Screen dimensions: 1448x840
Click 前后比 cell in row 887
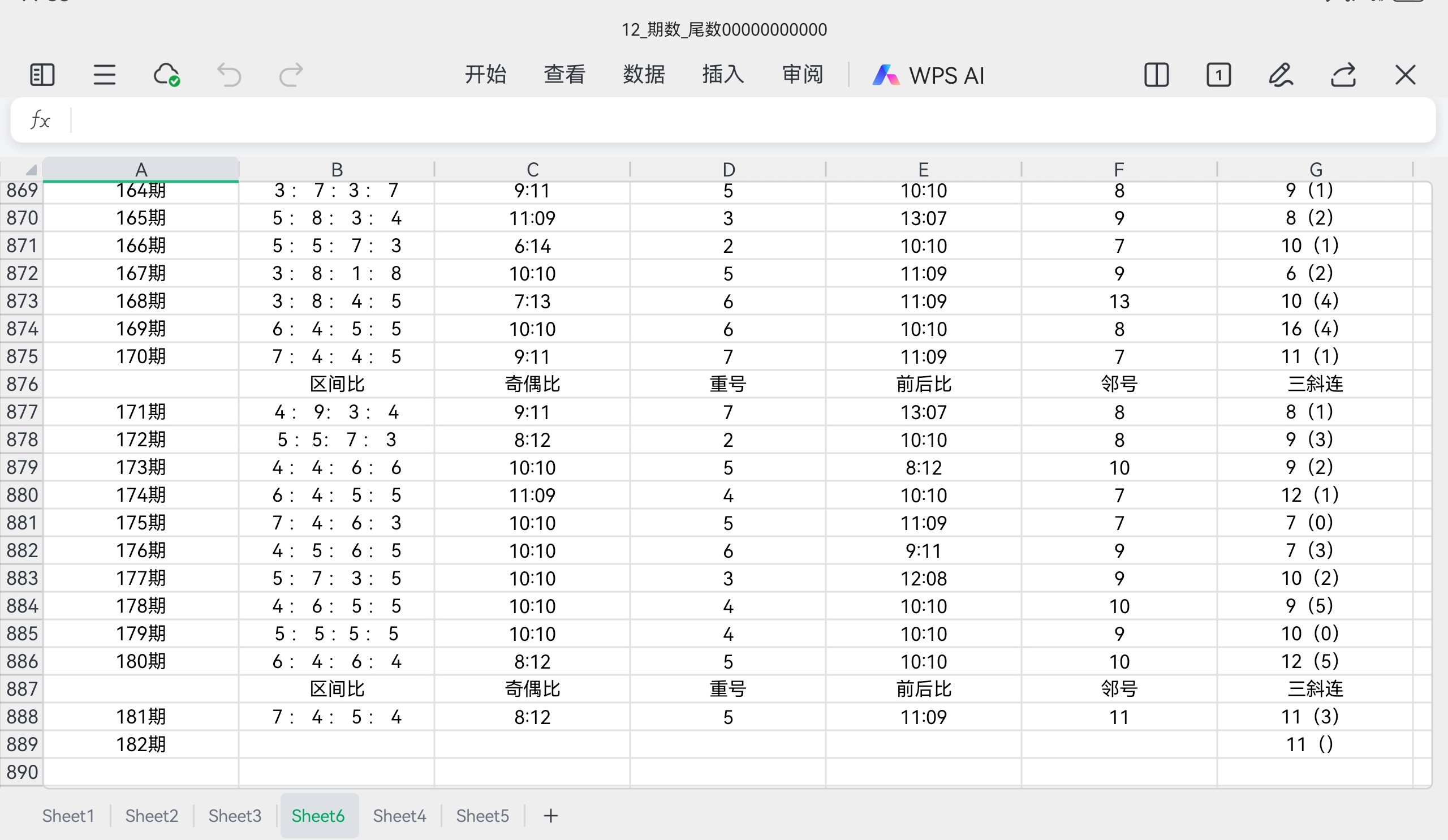click(x=924, y=689)
